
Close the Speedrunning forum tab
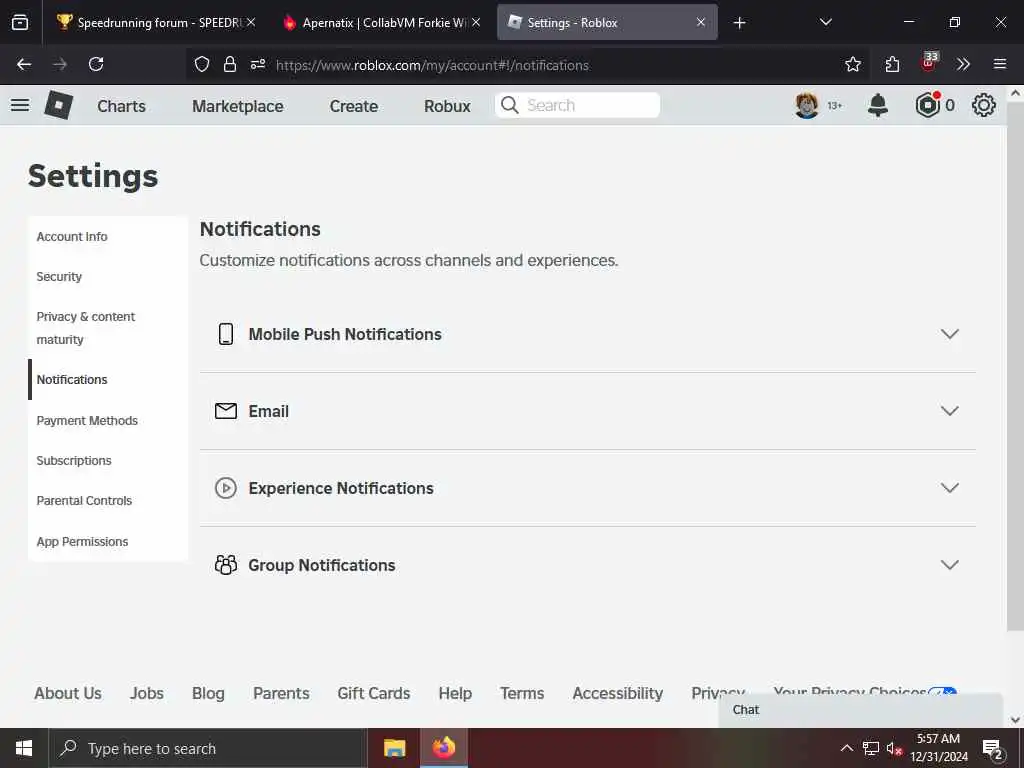(251, 22)
